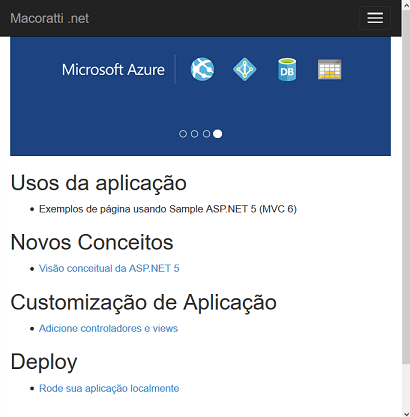Open Rode sua aplicação localmente link

(109, 388)
